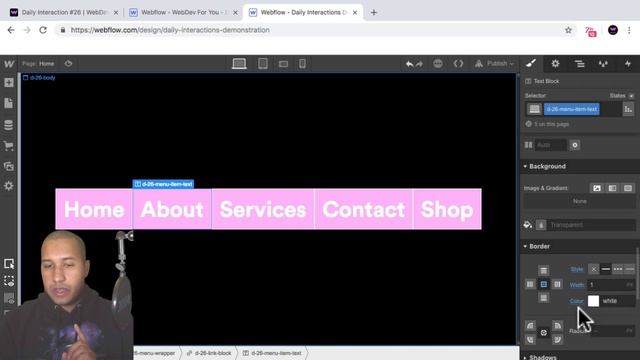Select the right border side
Image resolution: width=640 pixels, height=360 pixels.
click(557, 284)
